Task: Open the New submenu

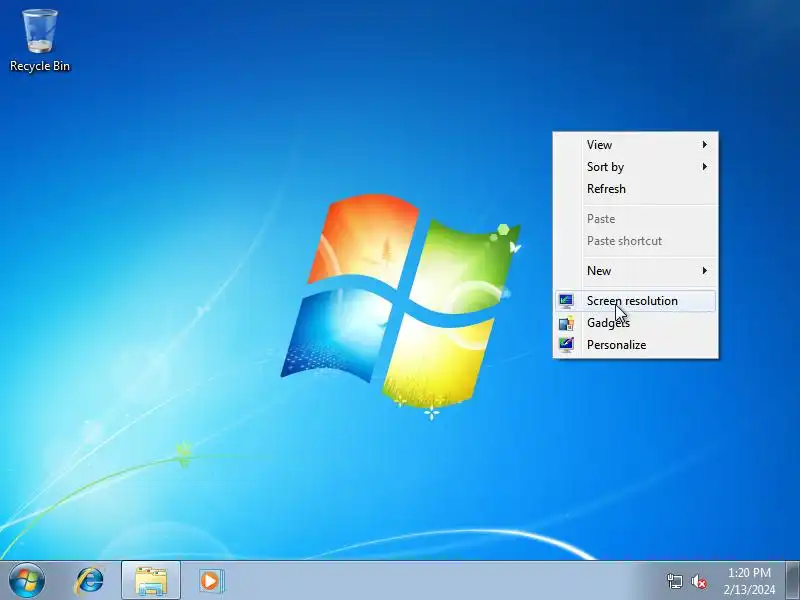Action: 636,271
